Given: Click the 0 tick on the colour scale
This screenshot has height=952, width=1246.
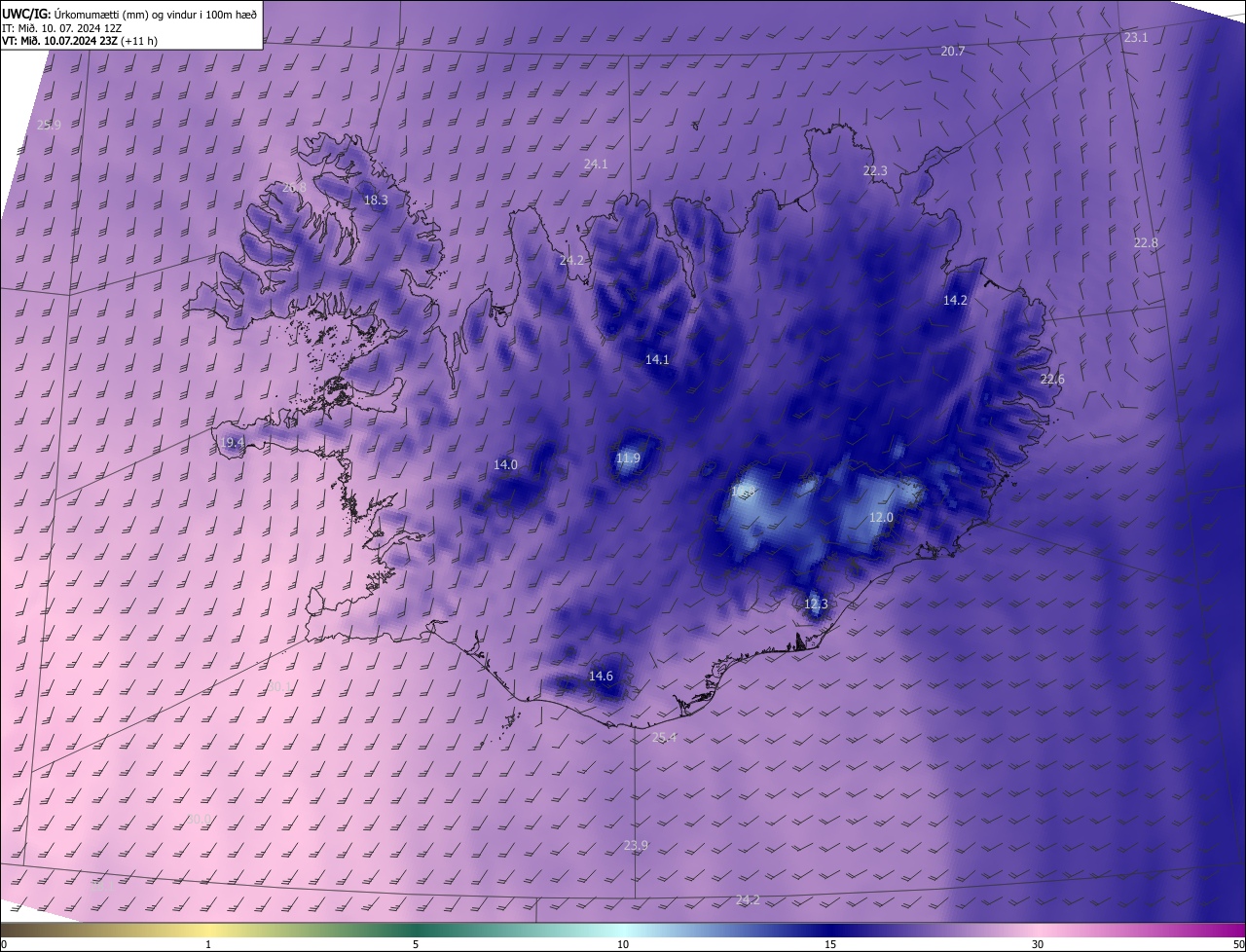Looking at the screenshot, I should pyautogui.click(x=4, y=944).
